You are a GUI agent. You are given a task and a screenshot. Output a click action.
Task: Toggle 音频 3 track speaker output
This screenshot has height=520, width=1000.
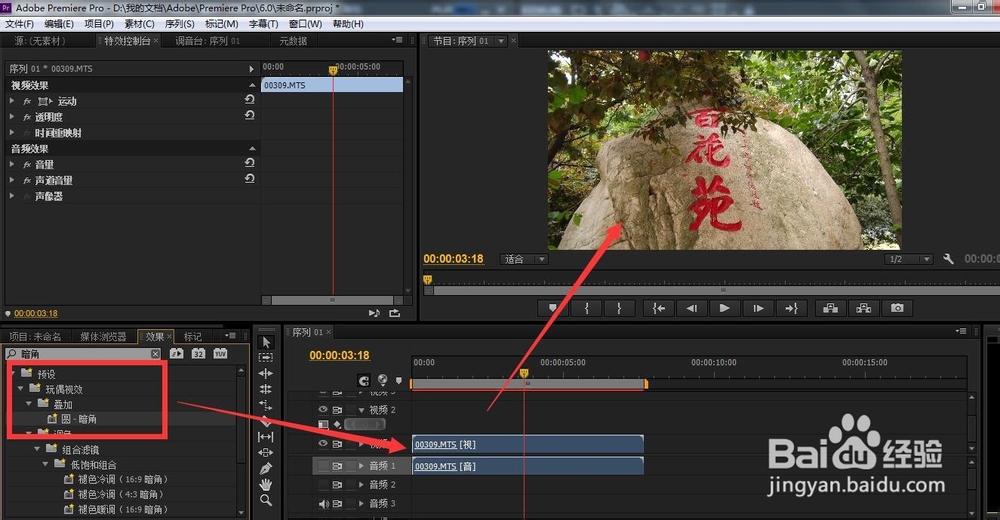tap(323, 503)
